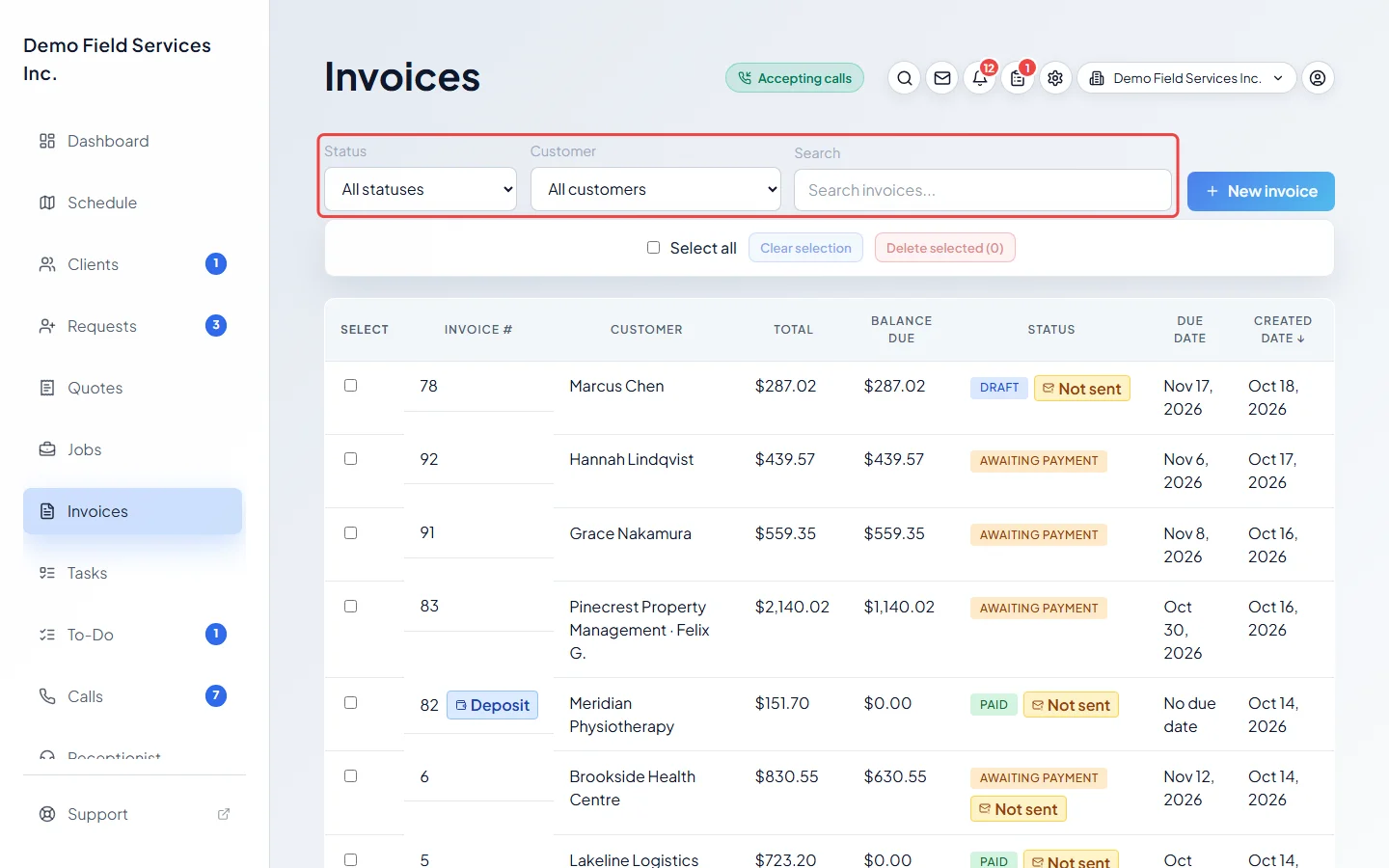Go to Invoices in the sidebar
The width and height of the screenshot is (1389, 868).
pos(133,511)
